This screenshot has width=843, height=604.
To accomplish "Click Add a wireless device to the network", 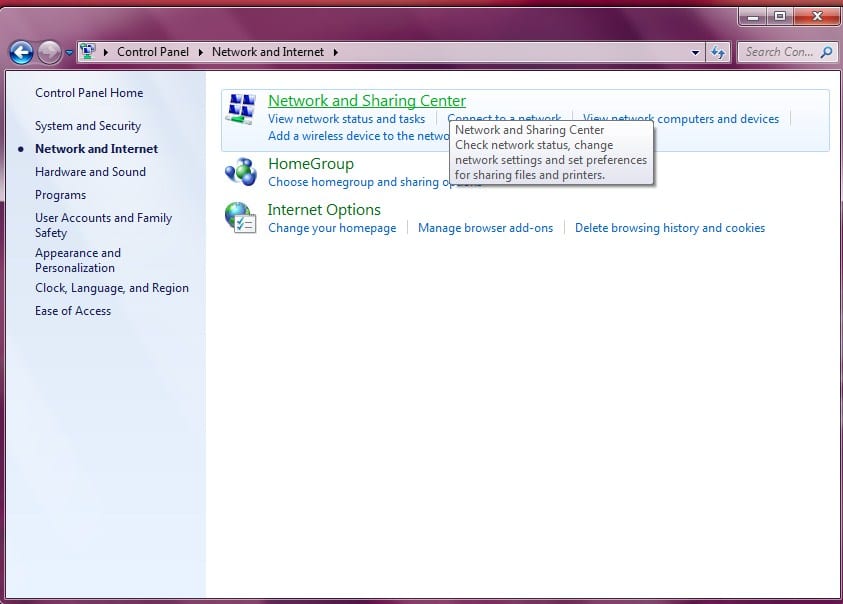I will tap(359, 136).
